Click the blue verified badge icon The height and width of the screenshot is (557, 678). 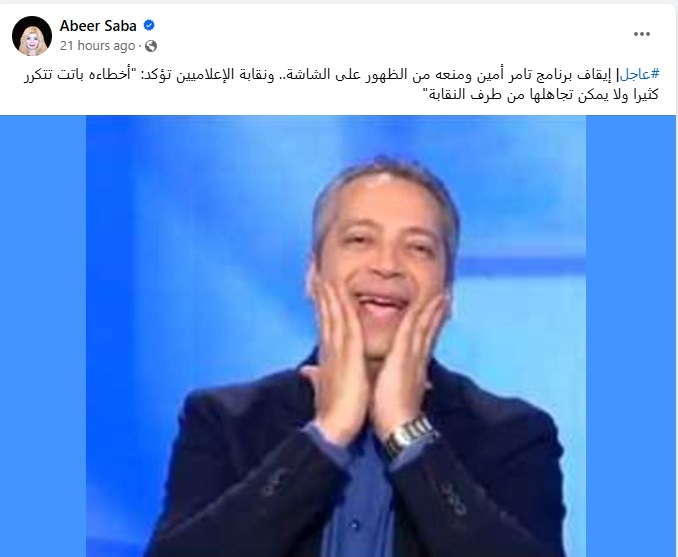point(149,26)
